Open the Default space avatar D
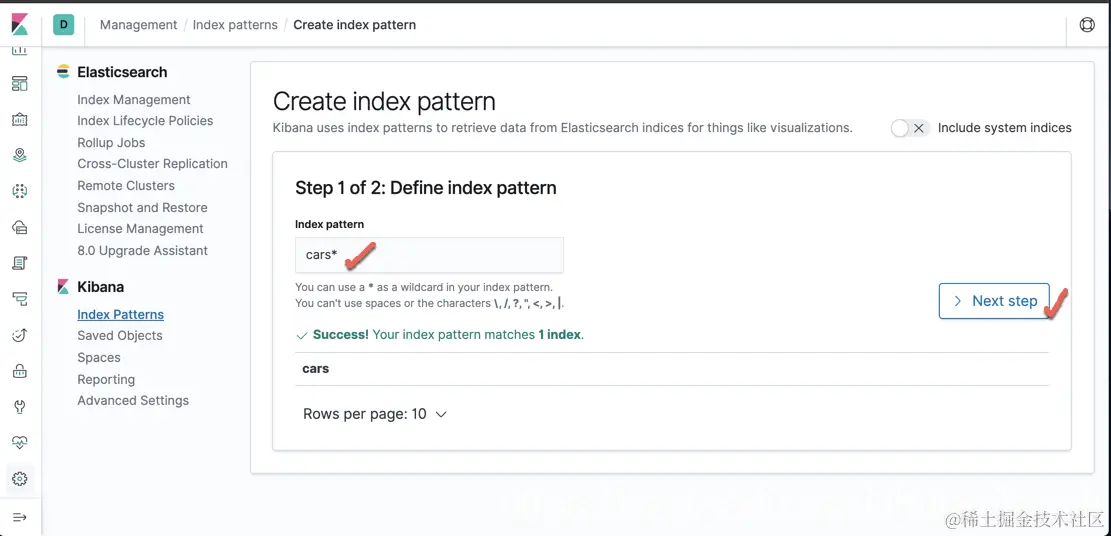 64,25
